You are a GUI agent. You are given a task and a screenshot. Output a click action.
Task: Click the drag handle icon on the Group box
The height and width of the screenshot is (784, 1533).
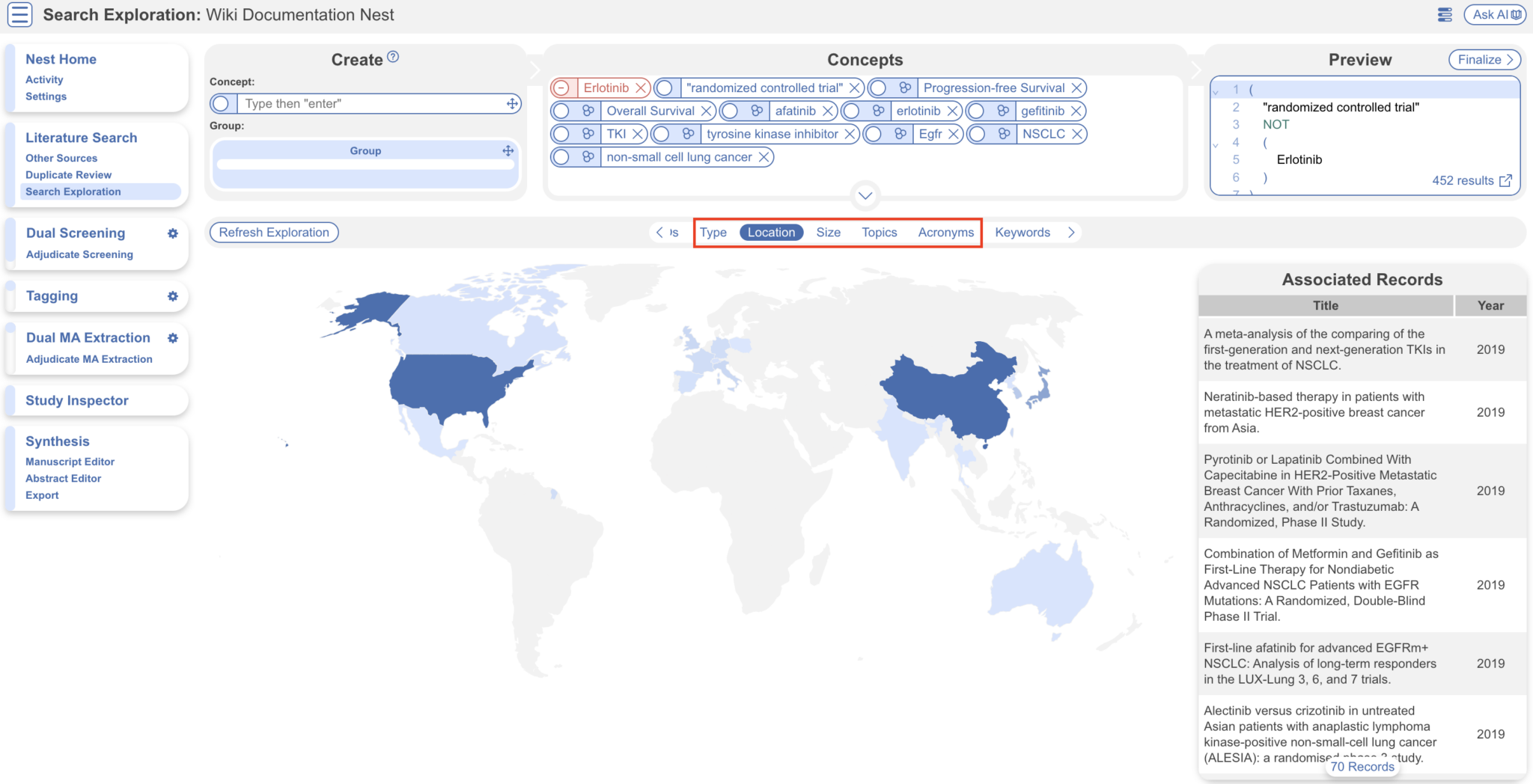tap(508, 150)
